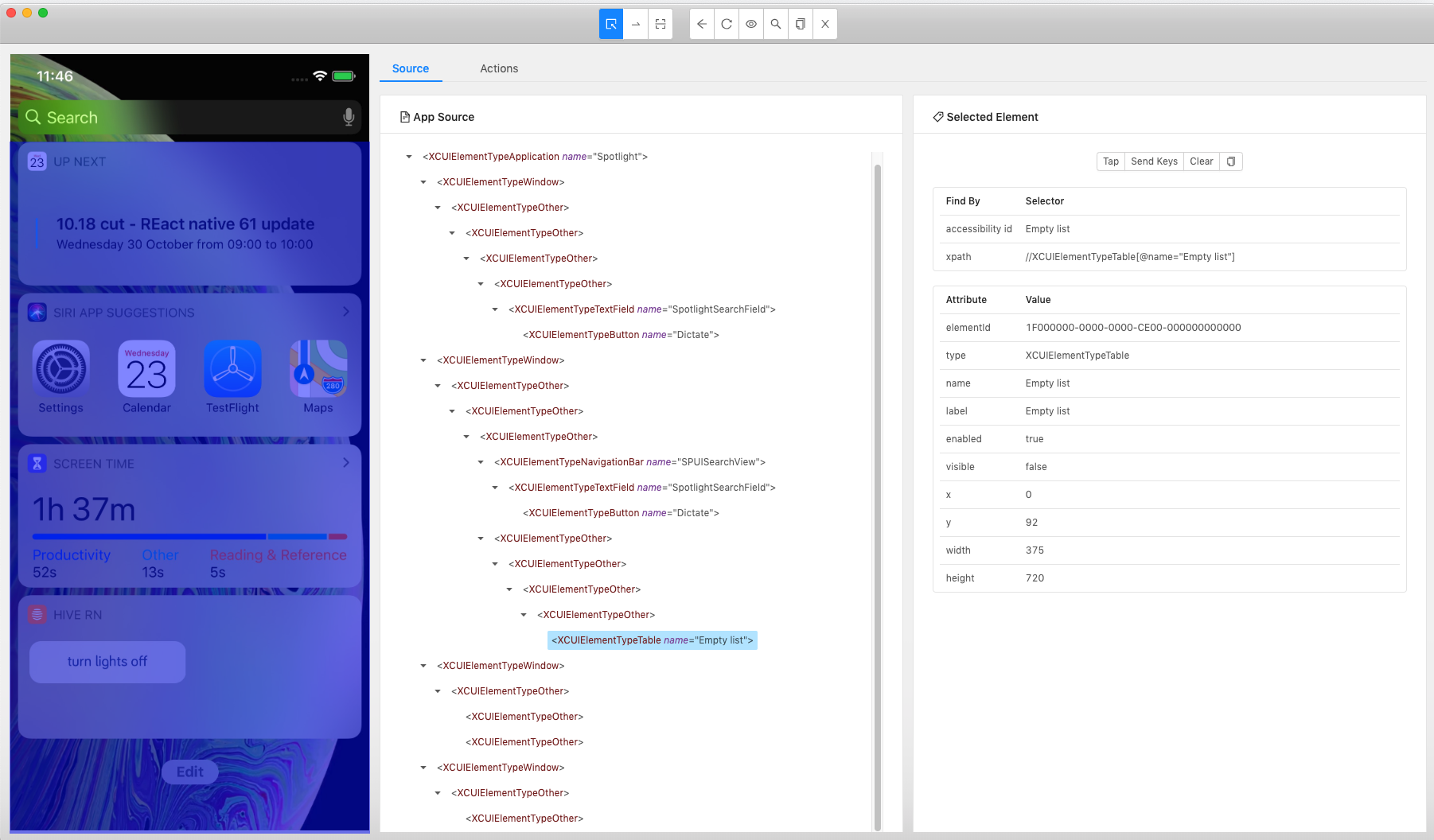Click the Tap button for selected element
The height and width of the screenshot is (840, 1434).
(1111, 161)
